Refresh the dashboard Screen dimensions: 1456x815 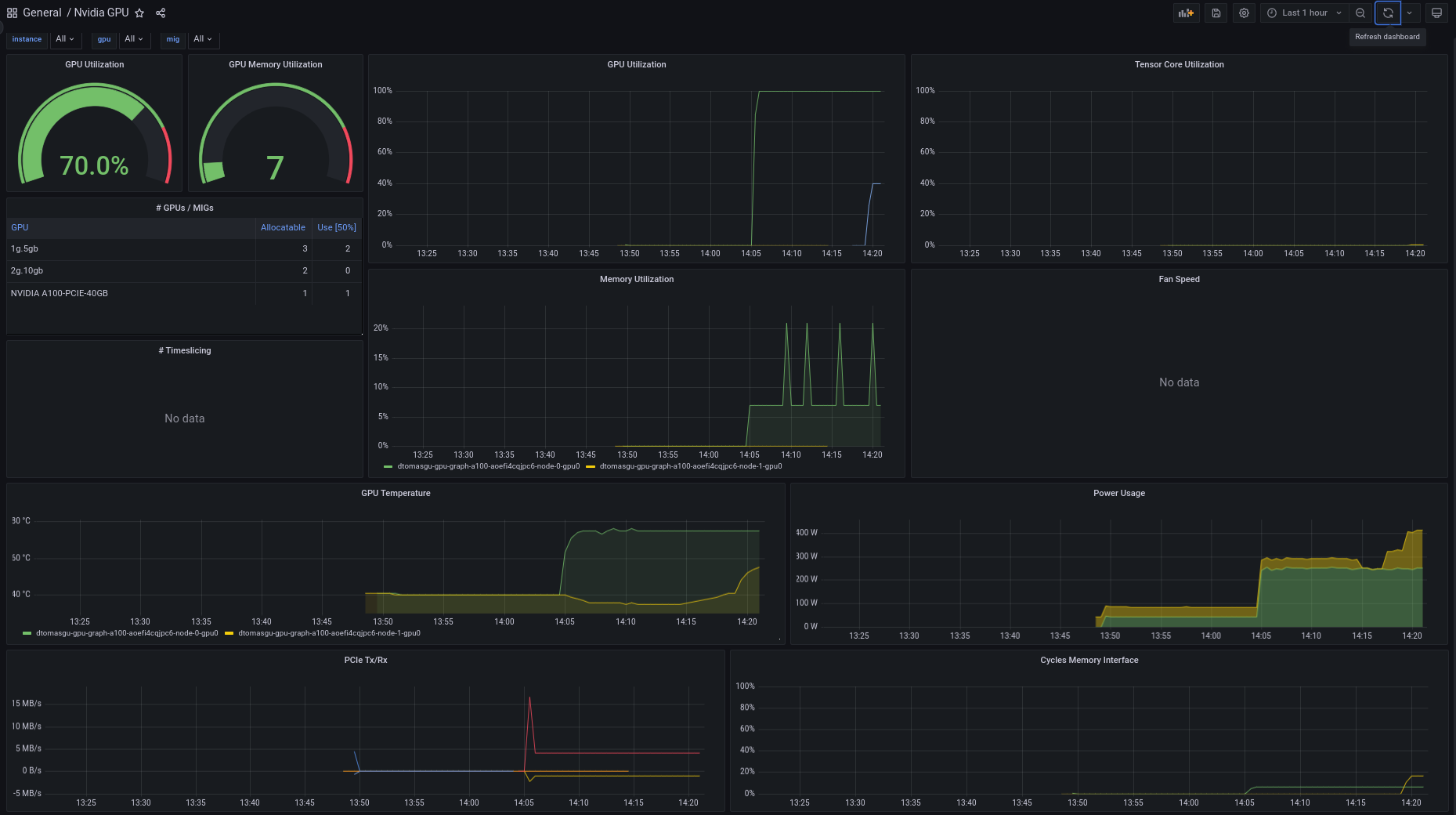[1388, 13]
